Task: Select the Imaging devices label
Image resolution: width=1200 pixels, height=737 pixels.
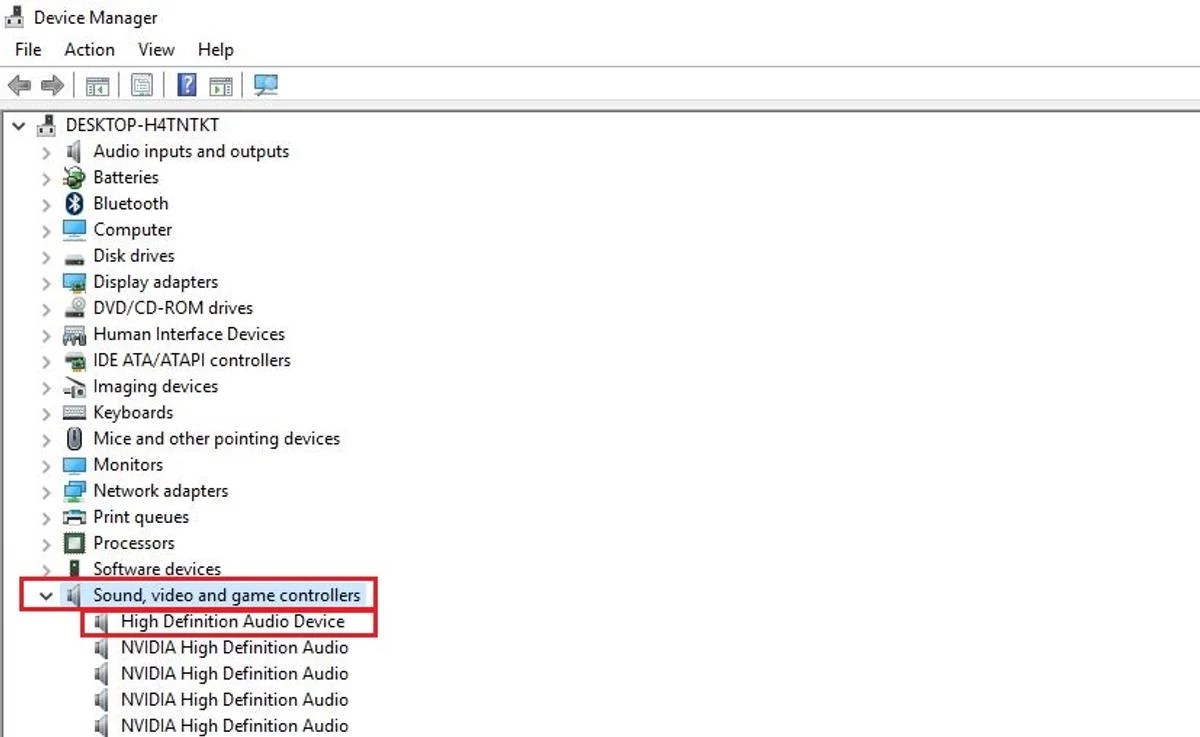Action: (x=155, y=386)
